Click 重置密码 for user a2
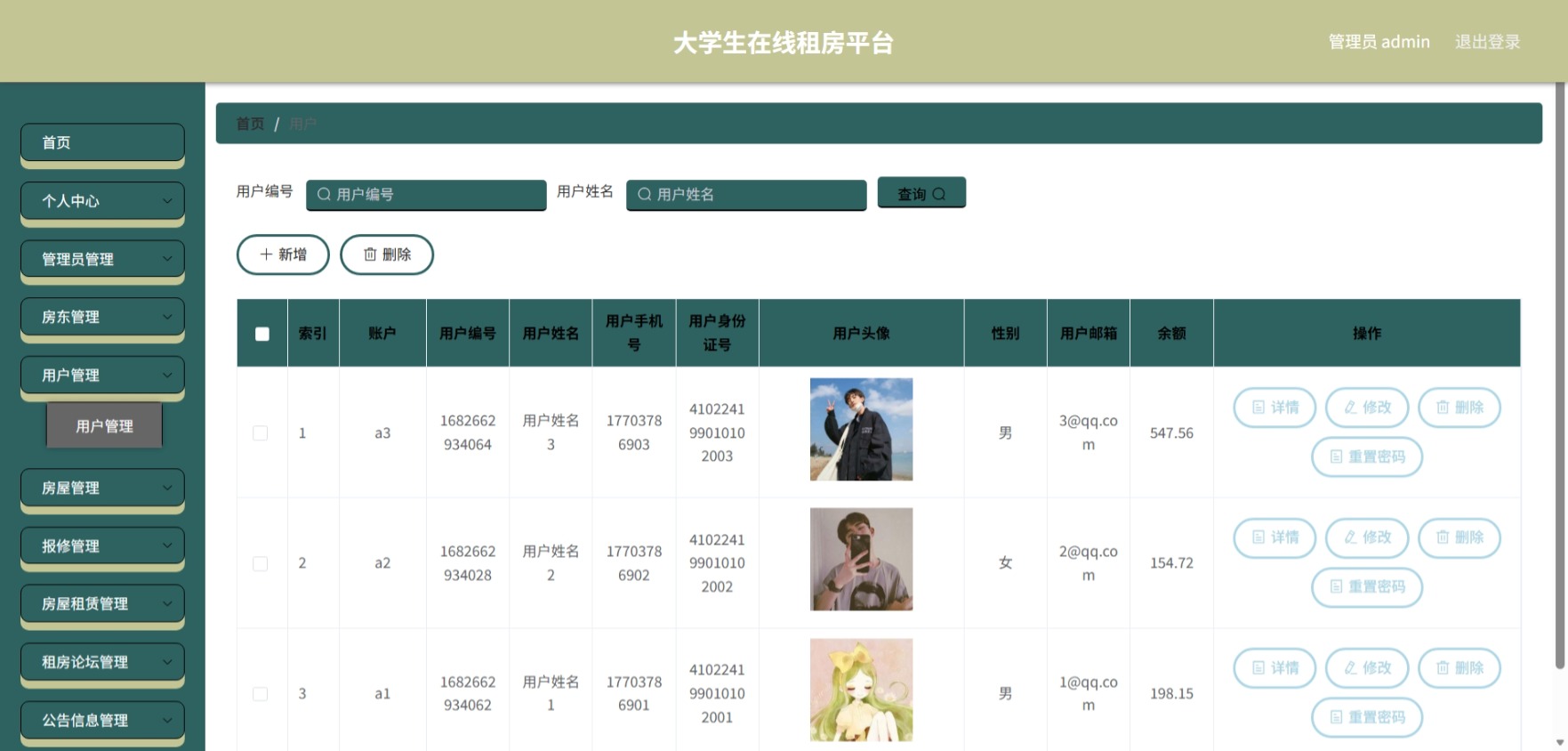Viewport: 1568px width, 751px height. pyautogui.click(x=1367, y=586)
